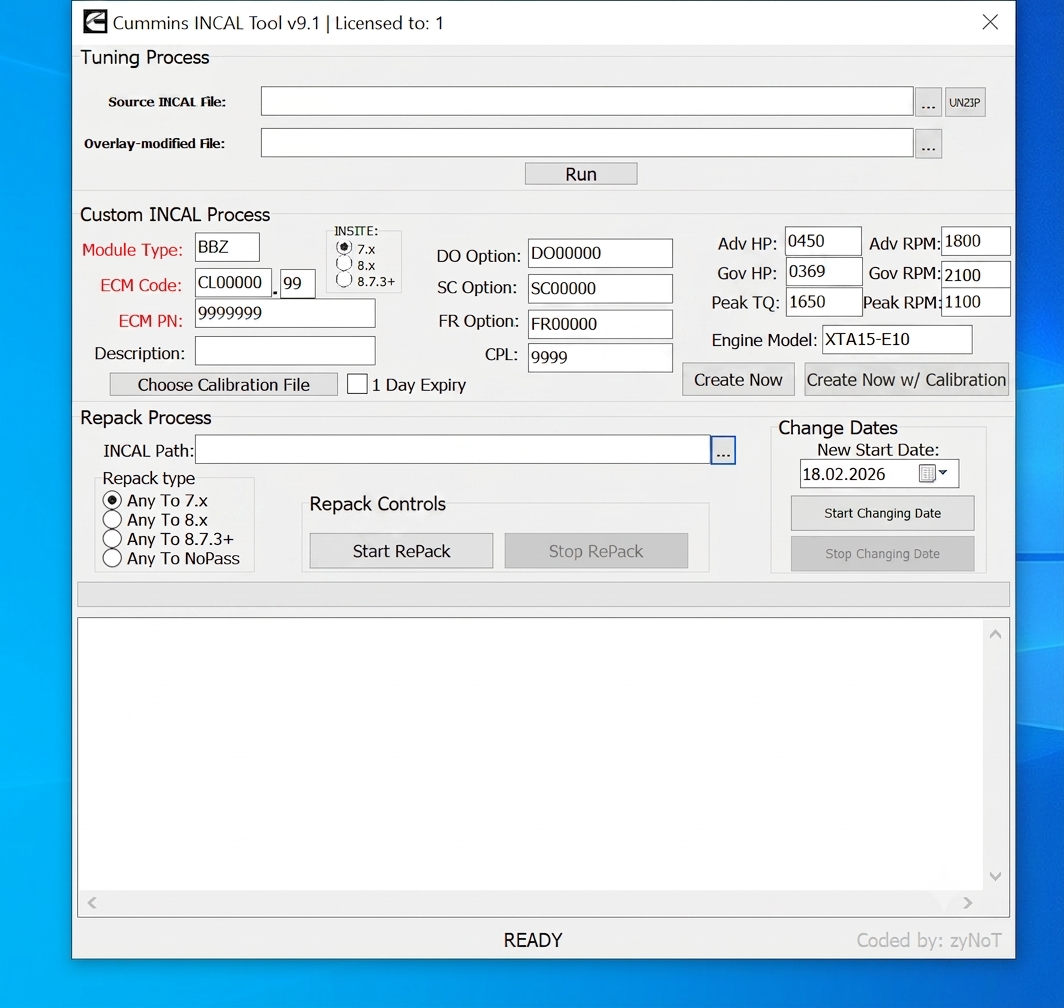Click inside the log output text area
Viewport: 1064px width, 1008px height.
point(531,754)
